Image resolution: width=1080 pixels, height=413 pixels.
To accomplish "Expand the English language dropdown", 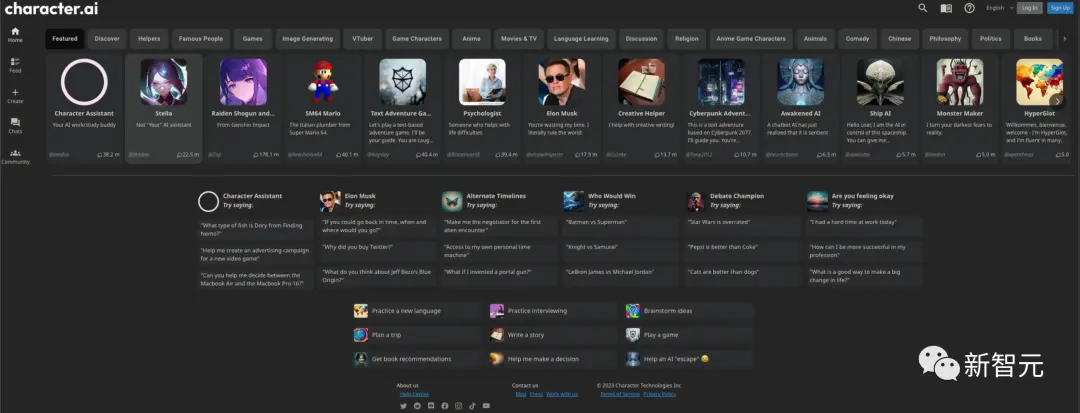I will point(999,8).
